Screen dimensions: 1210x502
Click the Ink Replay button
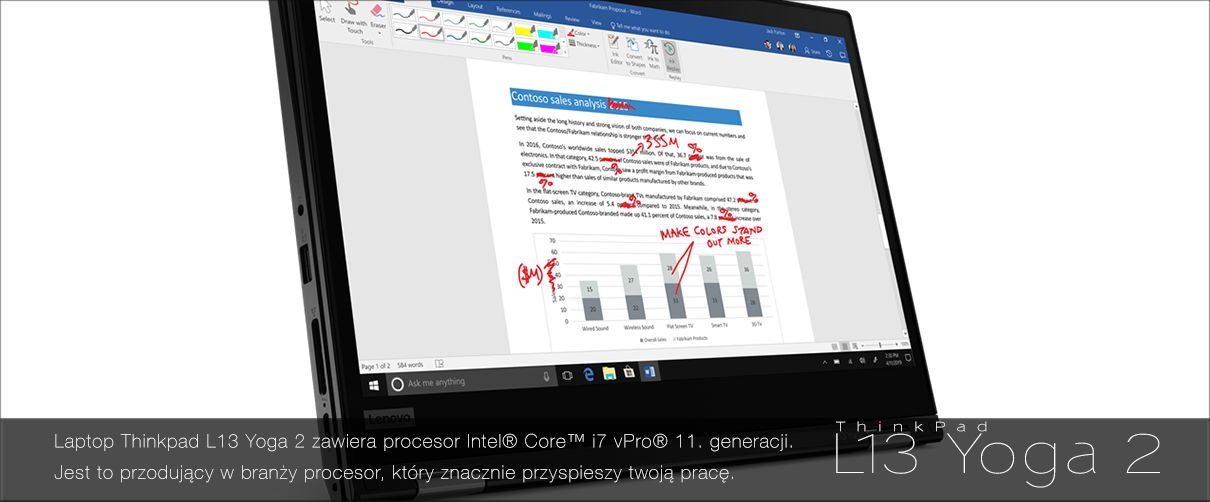coord(670,52)
